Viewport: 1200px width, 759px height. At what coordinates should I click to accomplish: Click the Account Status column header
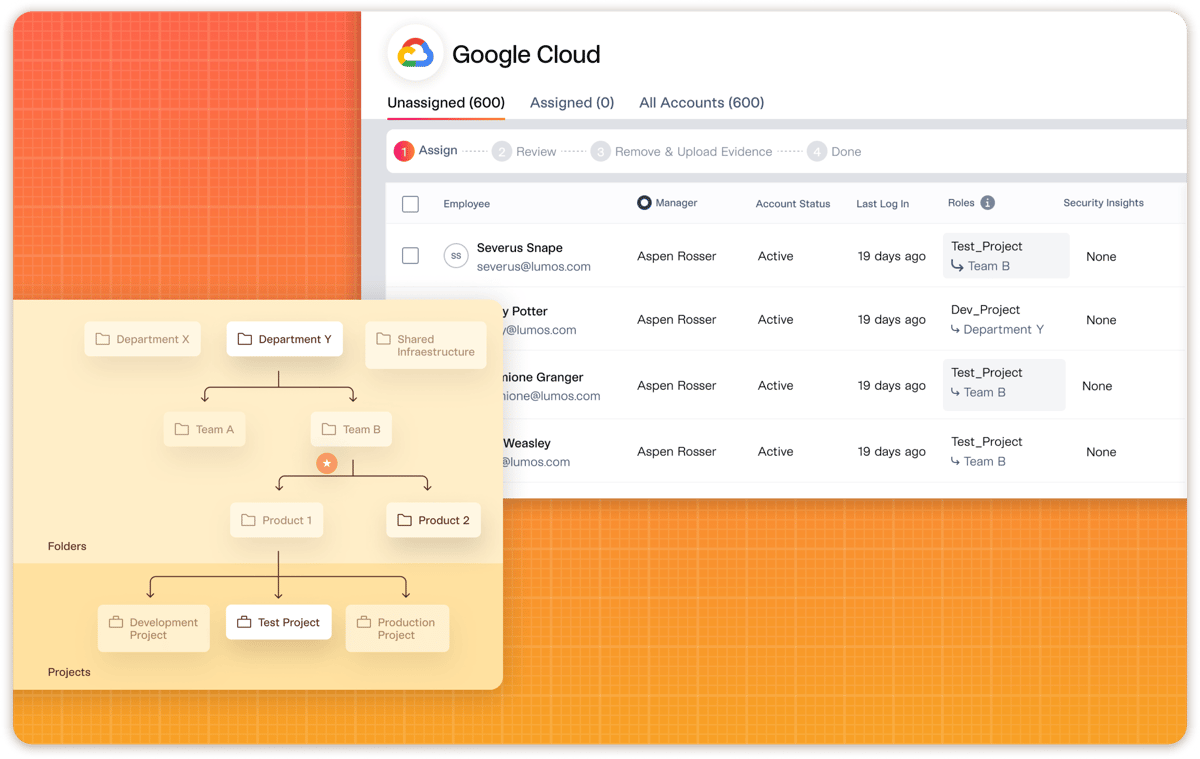click(x=793, y=204)
